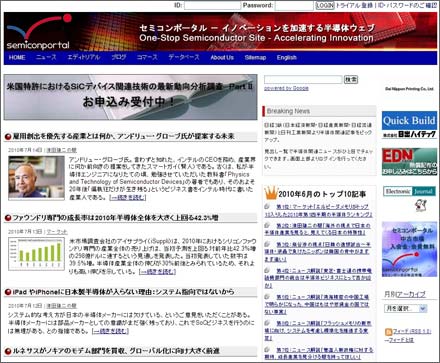
Task: Click the semiconportal logo
Action: (38, 32)
